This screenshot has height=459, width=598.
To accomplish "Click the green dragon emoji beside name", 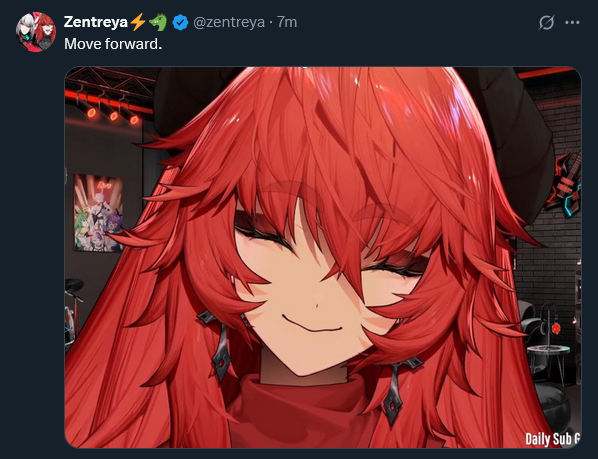I will [158, 22].
